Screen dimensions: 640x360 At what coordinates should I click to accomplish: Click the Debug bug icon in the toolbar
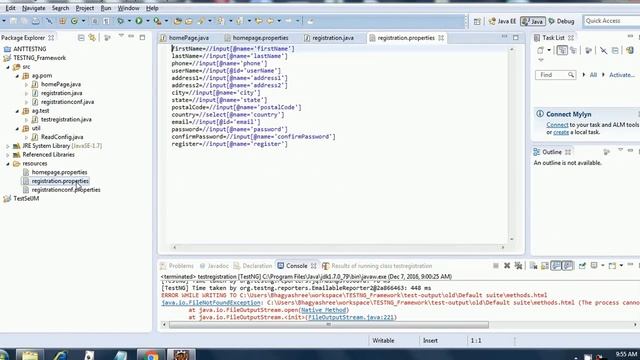pyautogui.click(x=120, y=21)
